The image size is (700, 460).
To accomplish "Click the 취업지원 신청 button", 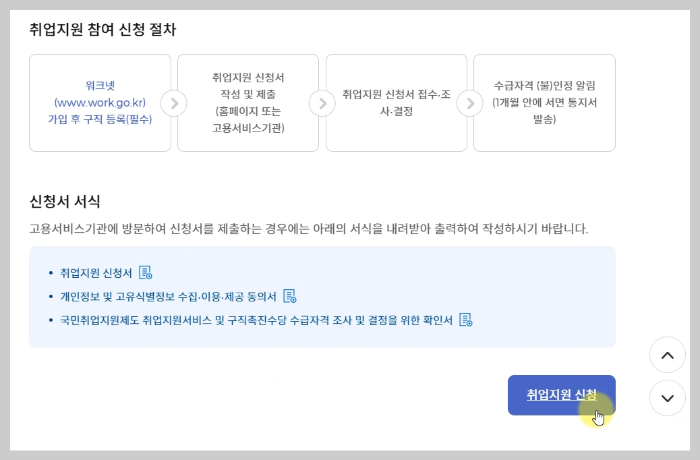I will click(x=562, y=395).
